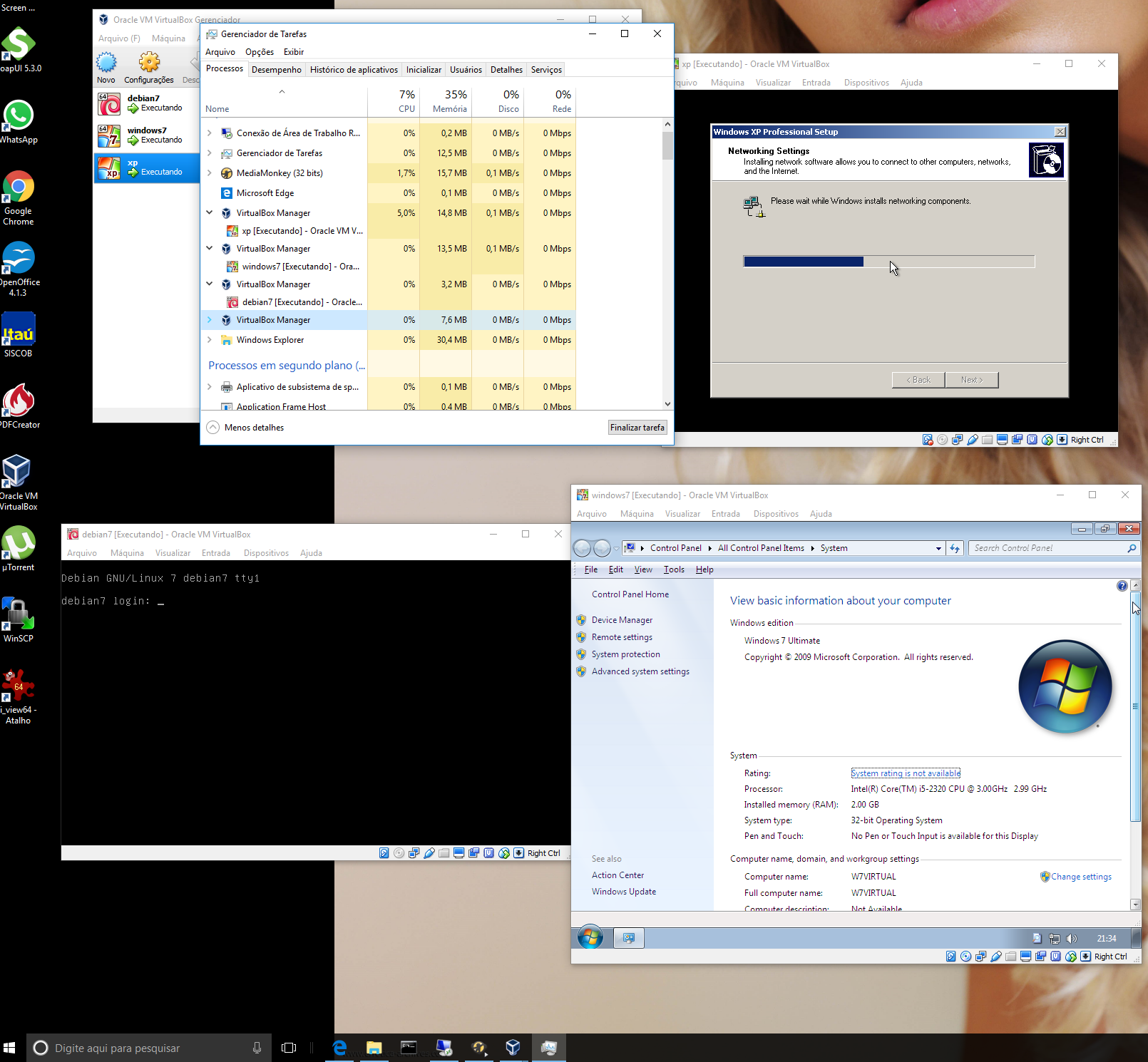This screenshot has height=1062, width=1148.
Task: Open the Device Manager link
Action: coord(622,620)
